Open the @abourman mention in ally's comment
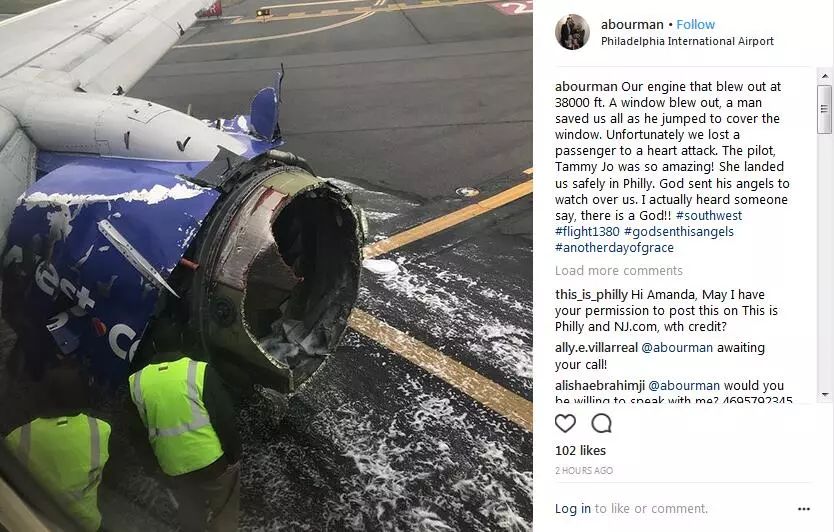834x532 pixels. coord(677,348)
